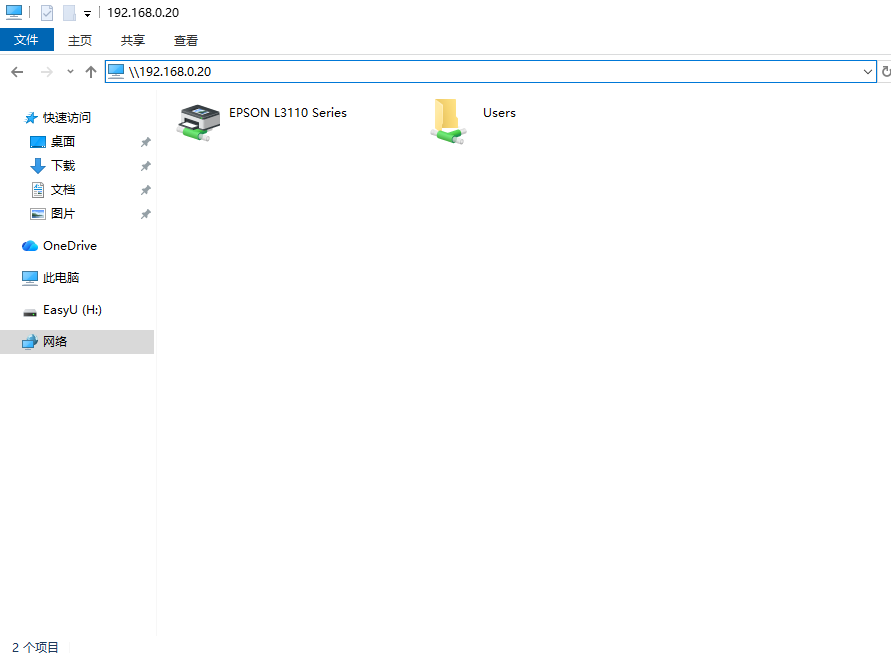
Task: Expand the address bar history dropdown
Action: tap(867, 72)
